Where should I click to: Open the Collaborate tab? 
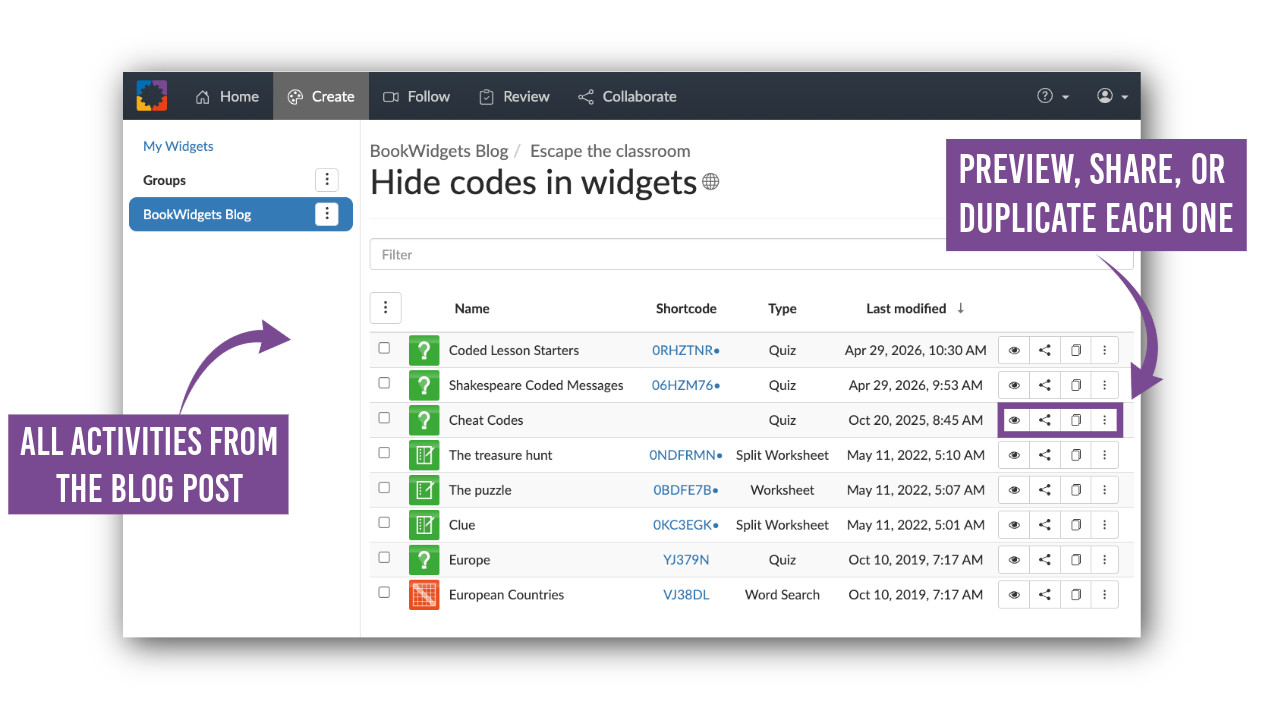(x=627, y=96)
